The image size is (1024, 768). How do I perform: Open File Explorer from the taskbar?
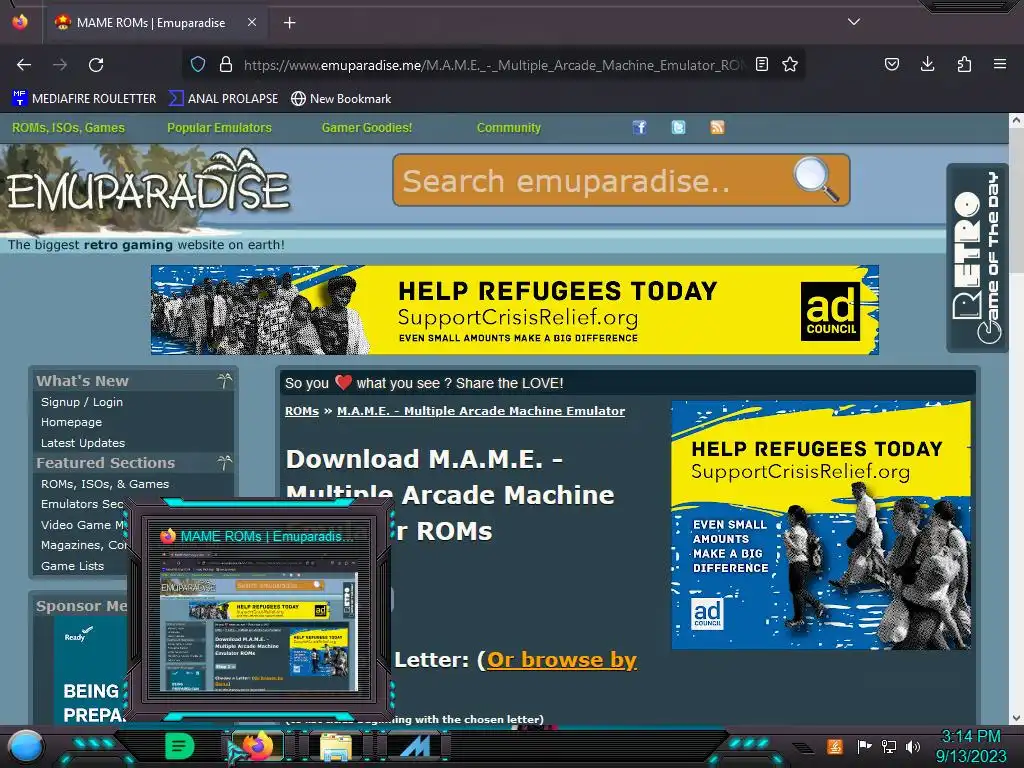pos(336,748)
